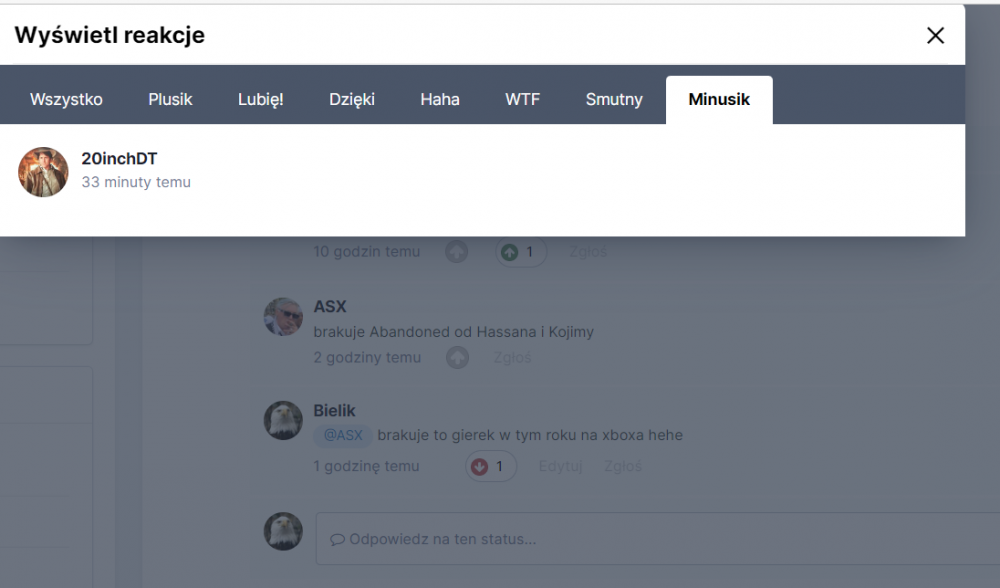Image resolution: width=1000 pixels, height=588 pixels.
Task: Open the Plusik tab
Action: 170,100
